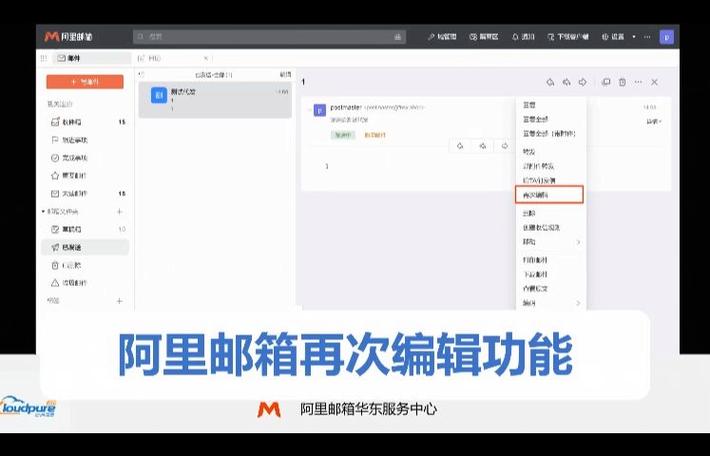Select the paper-plane sent folder in sidebar
The width and height of the screenshot is (710, 456).
86,247
